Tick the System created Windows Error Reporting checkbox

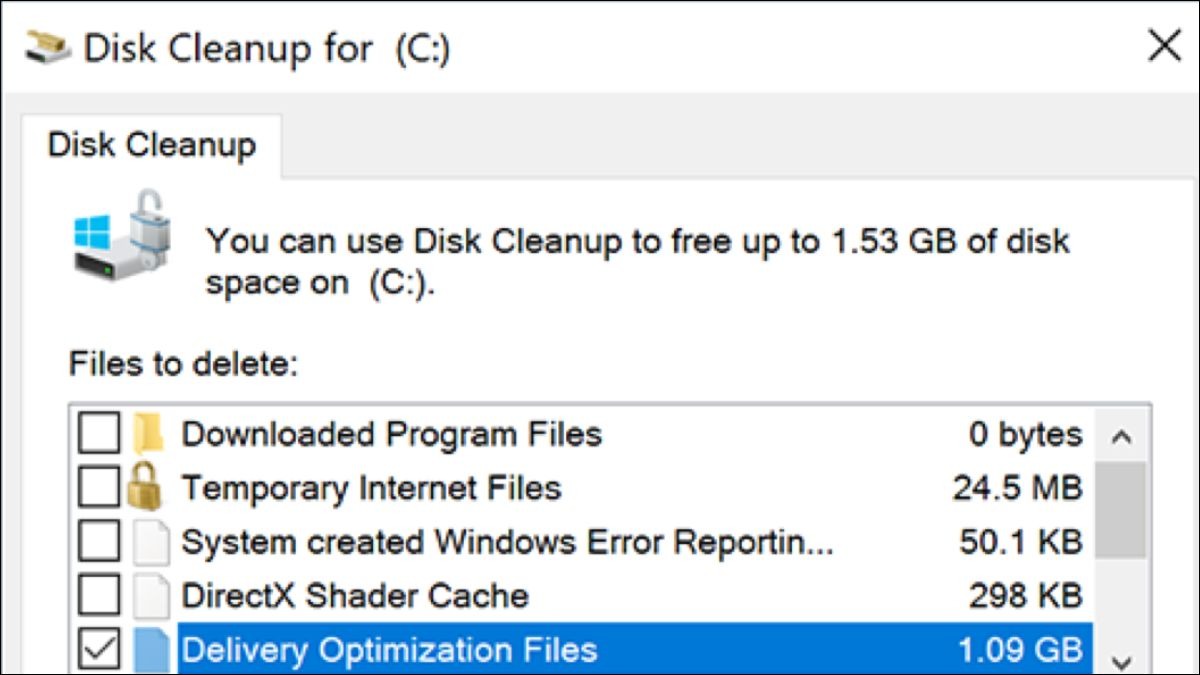99,541
